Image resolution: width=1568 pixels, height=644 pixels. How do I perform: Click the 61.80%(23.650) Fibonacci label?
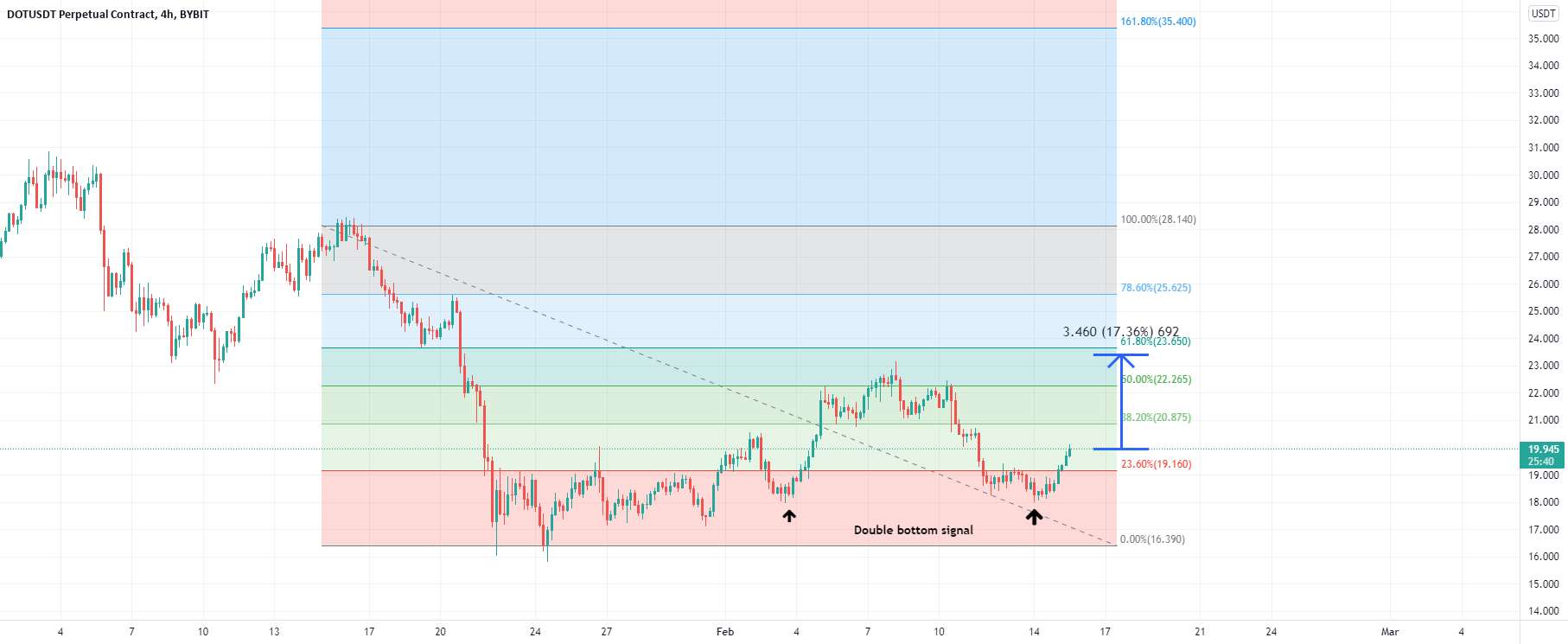[x=1156, y=341]
